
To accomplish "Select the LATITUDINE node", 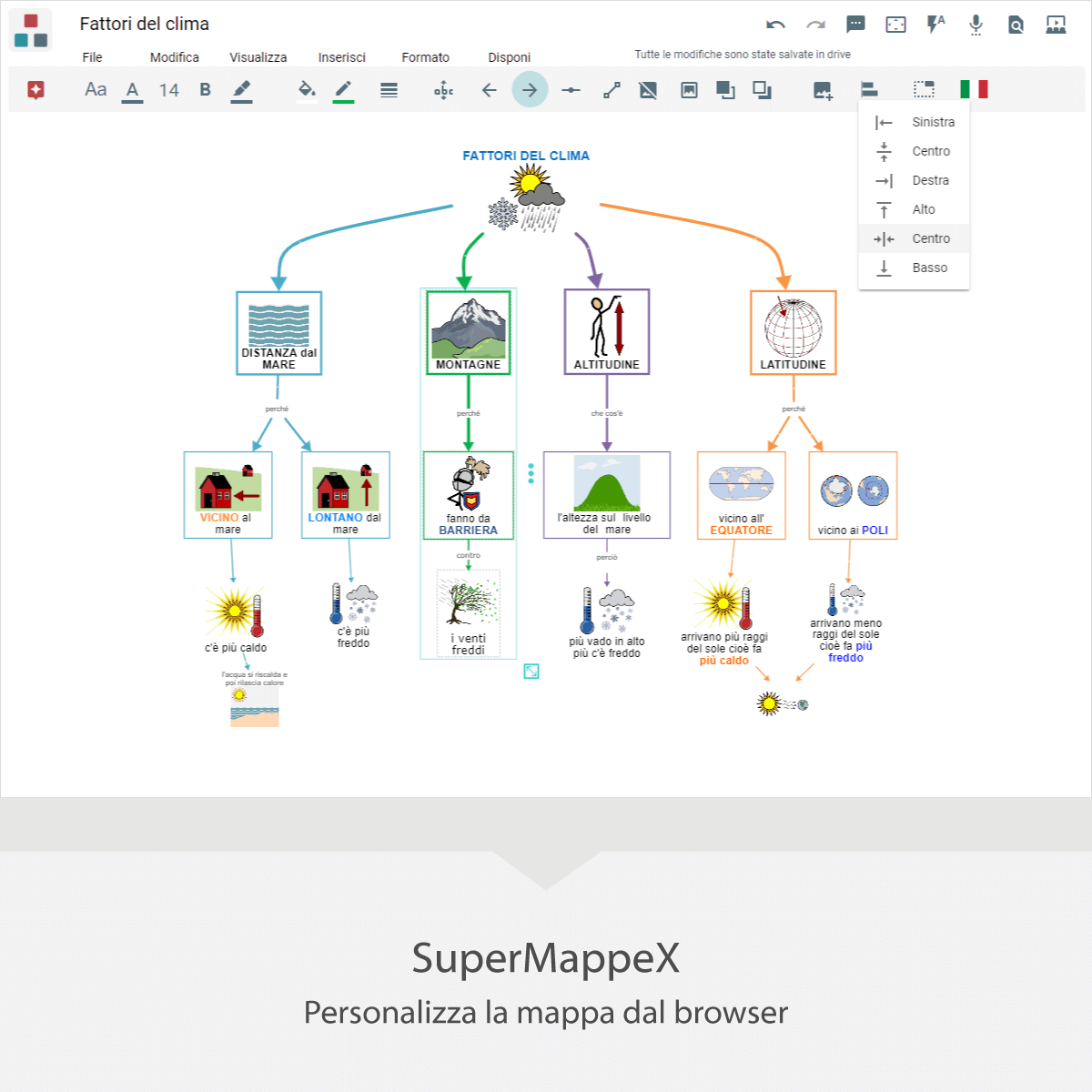I will (794, 333).
